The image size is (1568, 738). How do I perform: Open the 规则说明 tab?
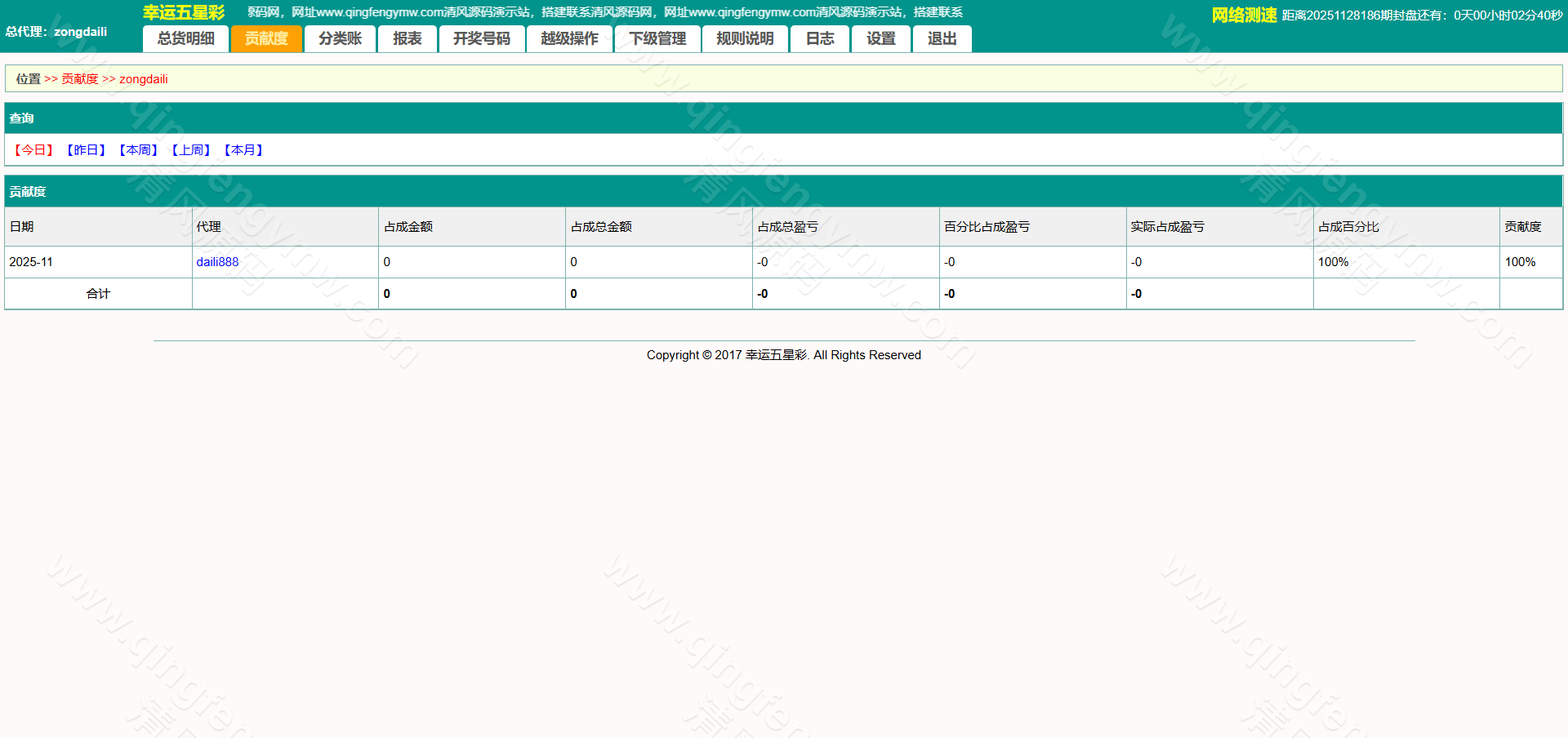click(x=744, y=38)
